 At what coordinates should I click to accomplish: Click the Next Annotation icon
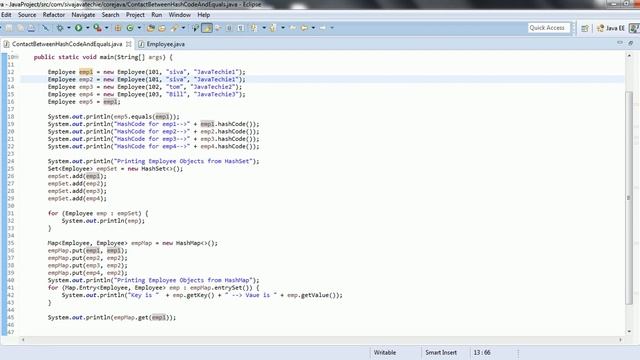tap(254, 28)
